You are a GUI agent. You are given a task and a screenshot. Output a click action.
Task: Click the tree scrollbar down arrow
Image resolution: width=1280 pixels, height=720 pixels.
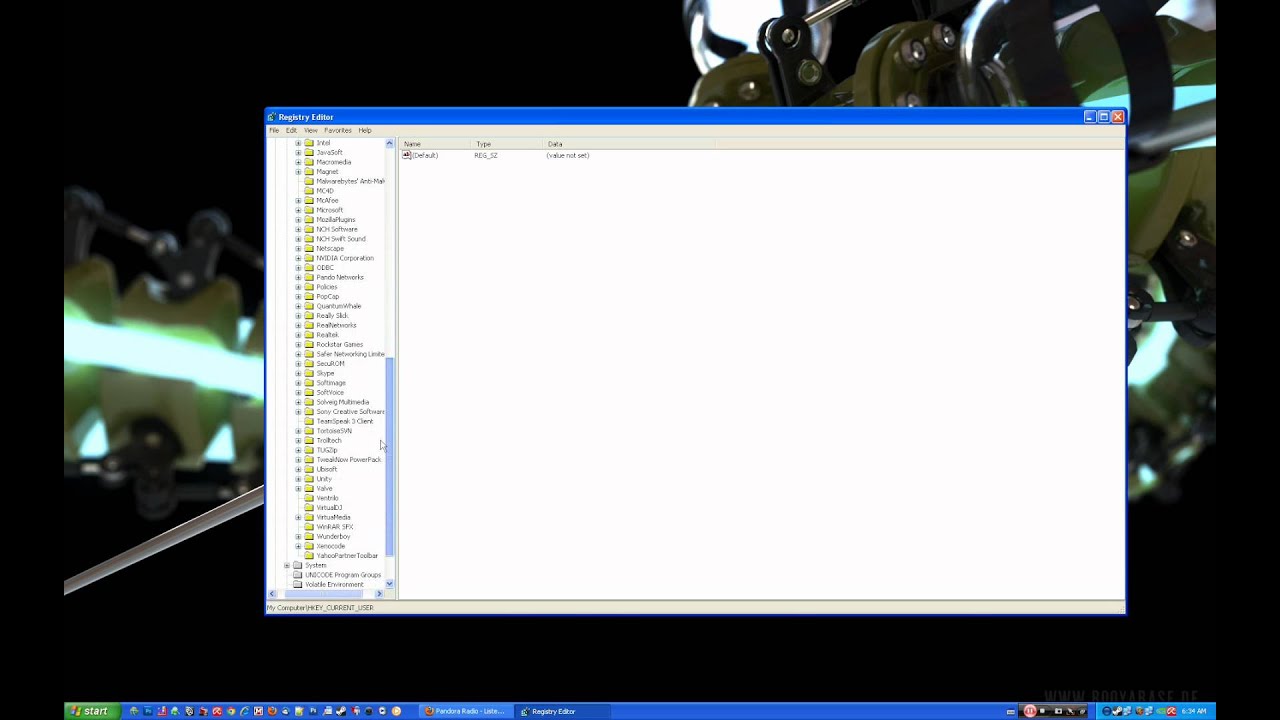(x=390, y=584)
